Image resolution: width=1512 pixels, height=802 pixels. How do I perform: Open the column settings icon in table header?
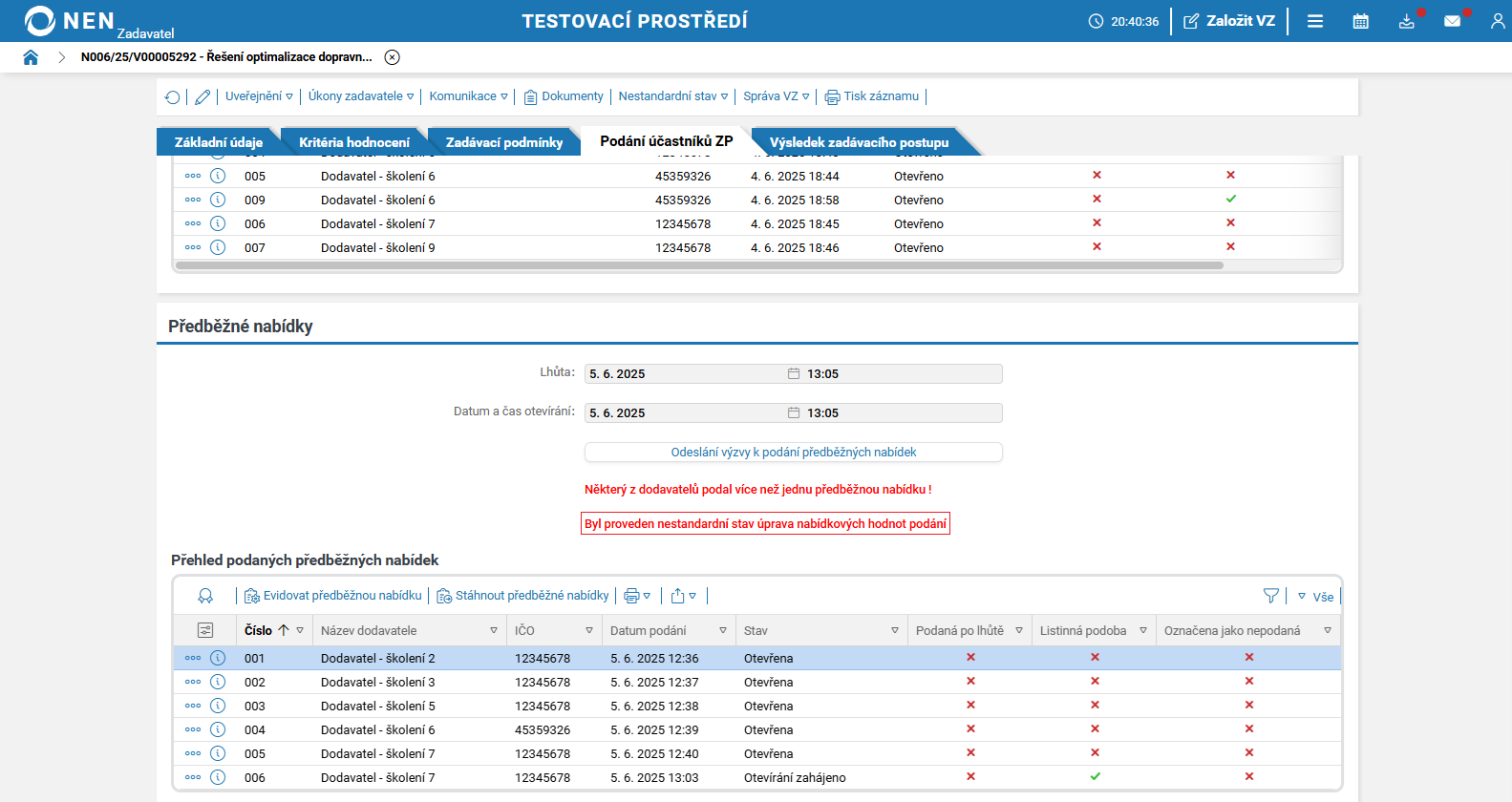[x=205, y=630]
